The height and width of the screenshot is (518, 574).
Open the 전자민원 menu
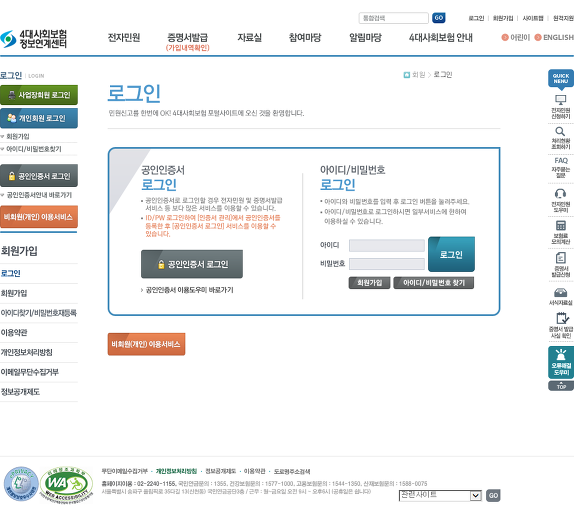point(124,37)
